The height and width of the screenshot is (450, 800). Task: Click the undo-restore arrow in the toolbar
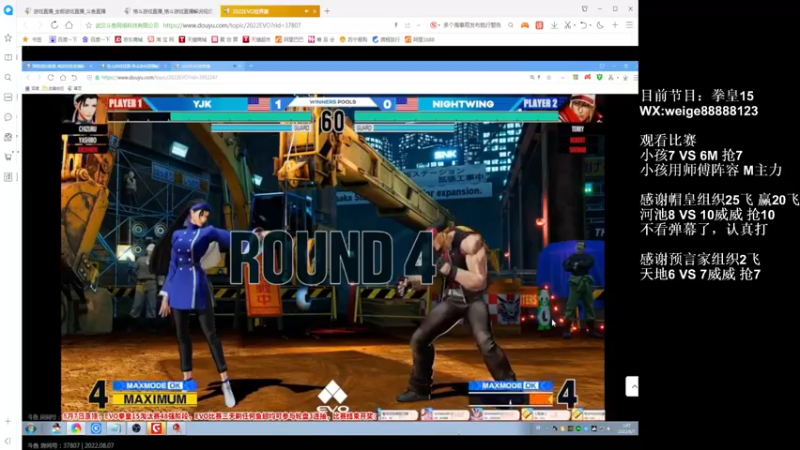click(583, 25)
